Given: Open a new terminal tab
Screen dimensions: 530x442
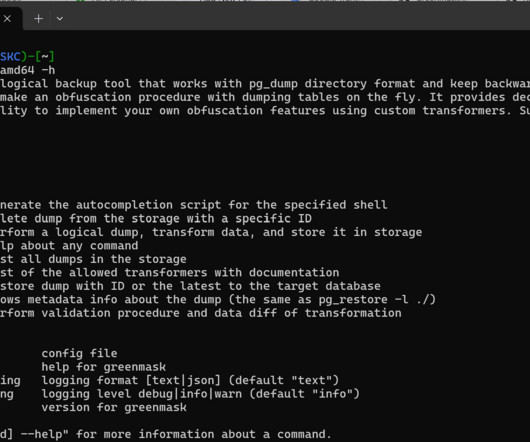Looking at the screenshot, I should [39, 19].
